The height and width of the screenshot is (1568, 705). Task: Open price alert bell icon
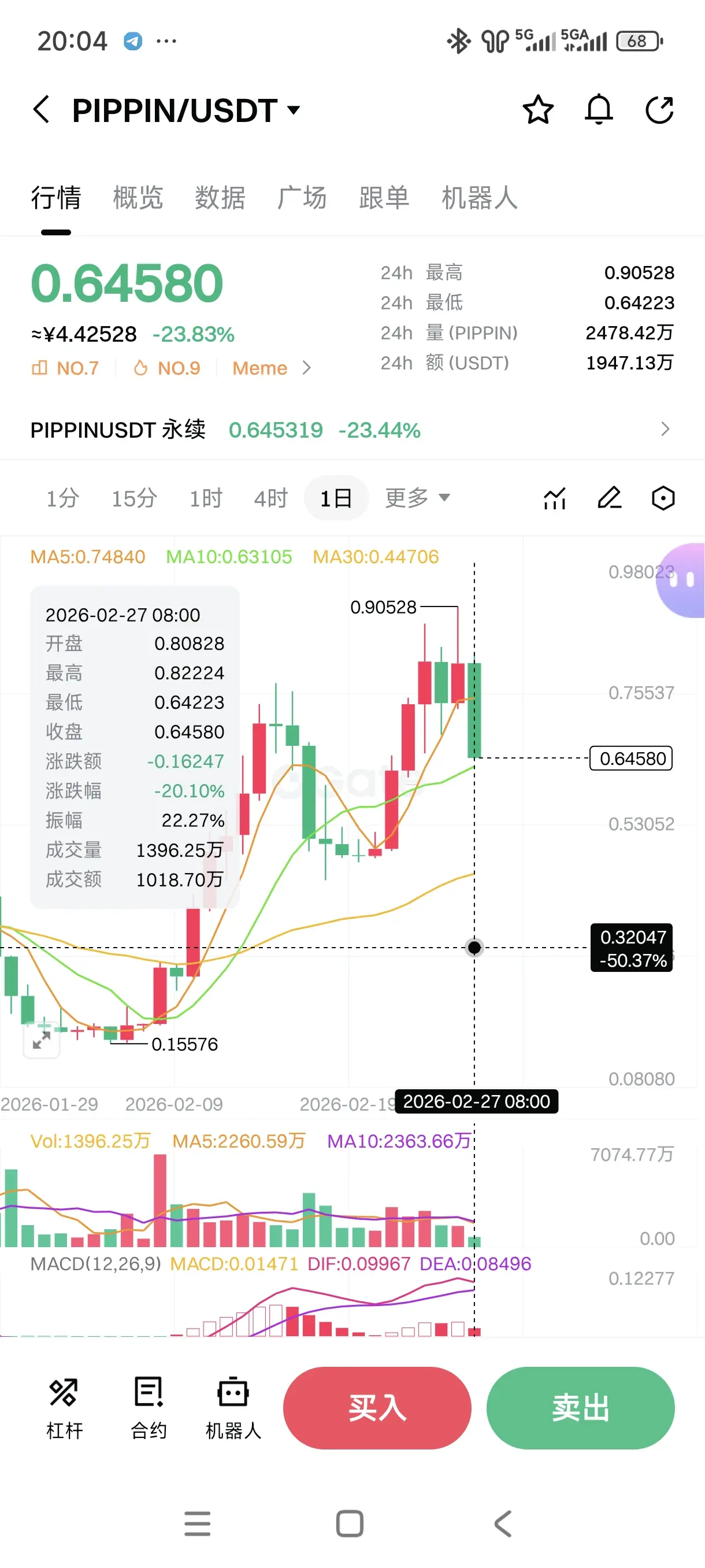pos(599,110)
